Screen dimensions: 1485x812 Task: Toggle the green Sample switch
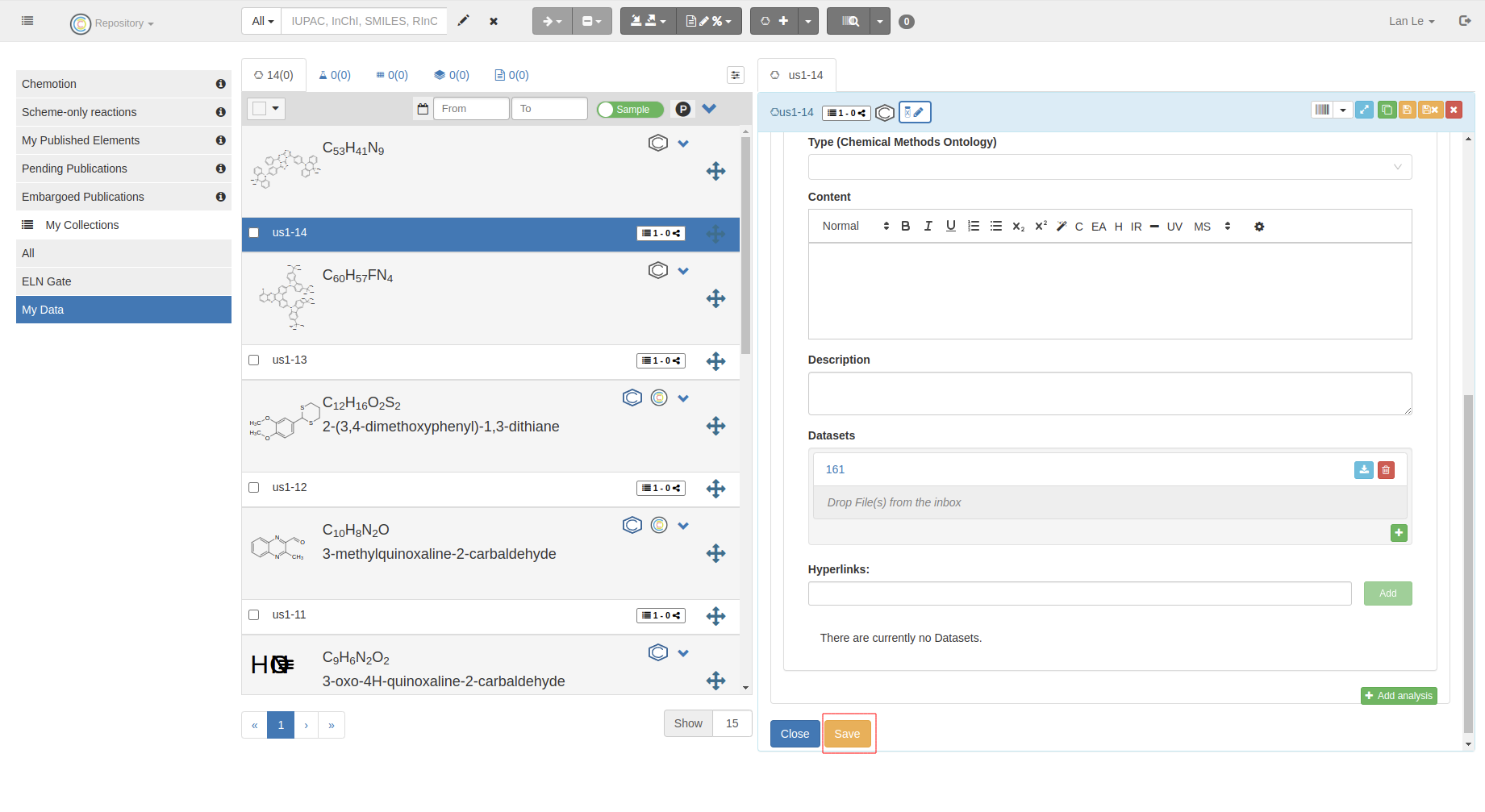click(x=630, y=110)
